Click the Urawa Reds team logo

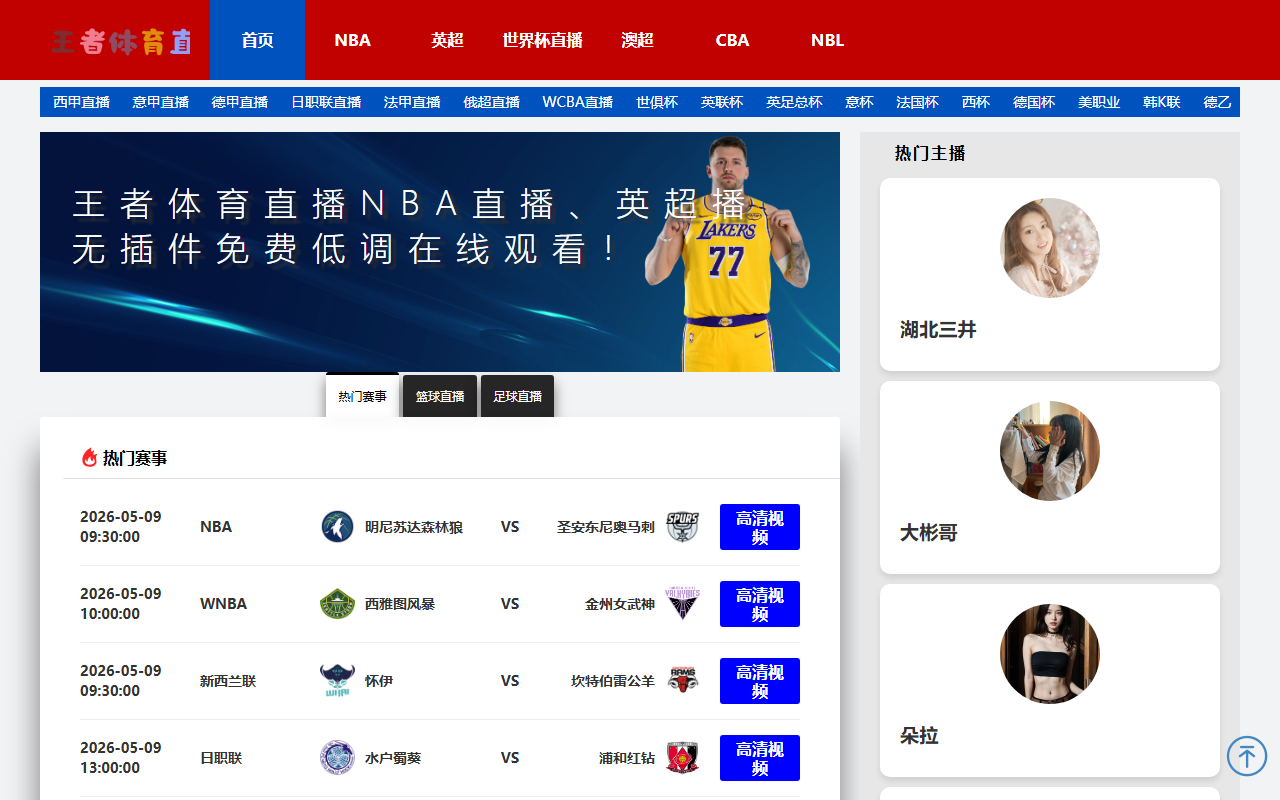683,758
